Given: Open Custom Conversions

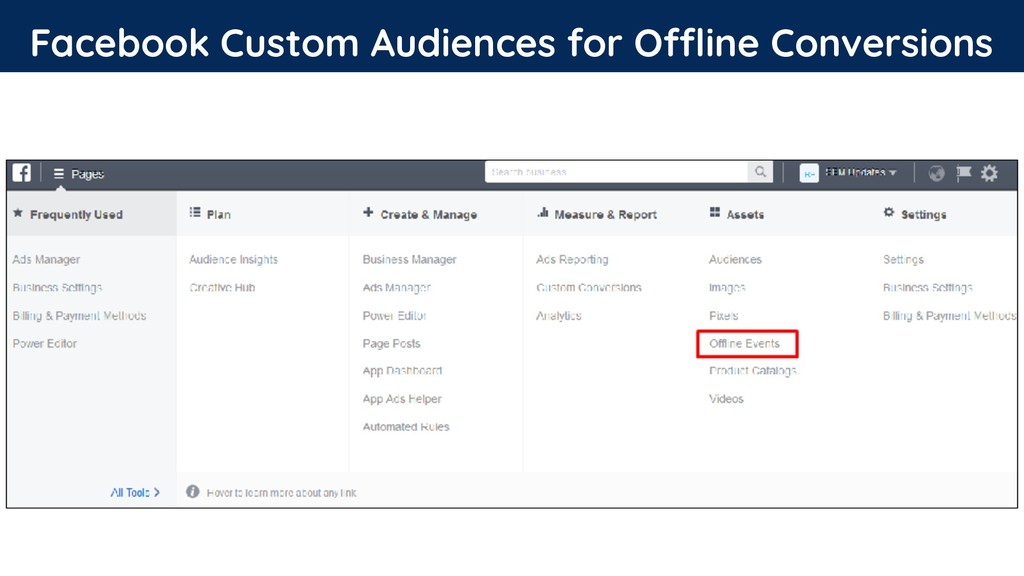Looking at the screenshot, I should pos(589,287).
